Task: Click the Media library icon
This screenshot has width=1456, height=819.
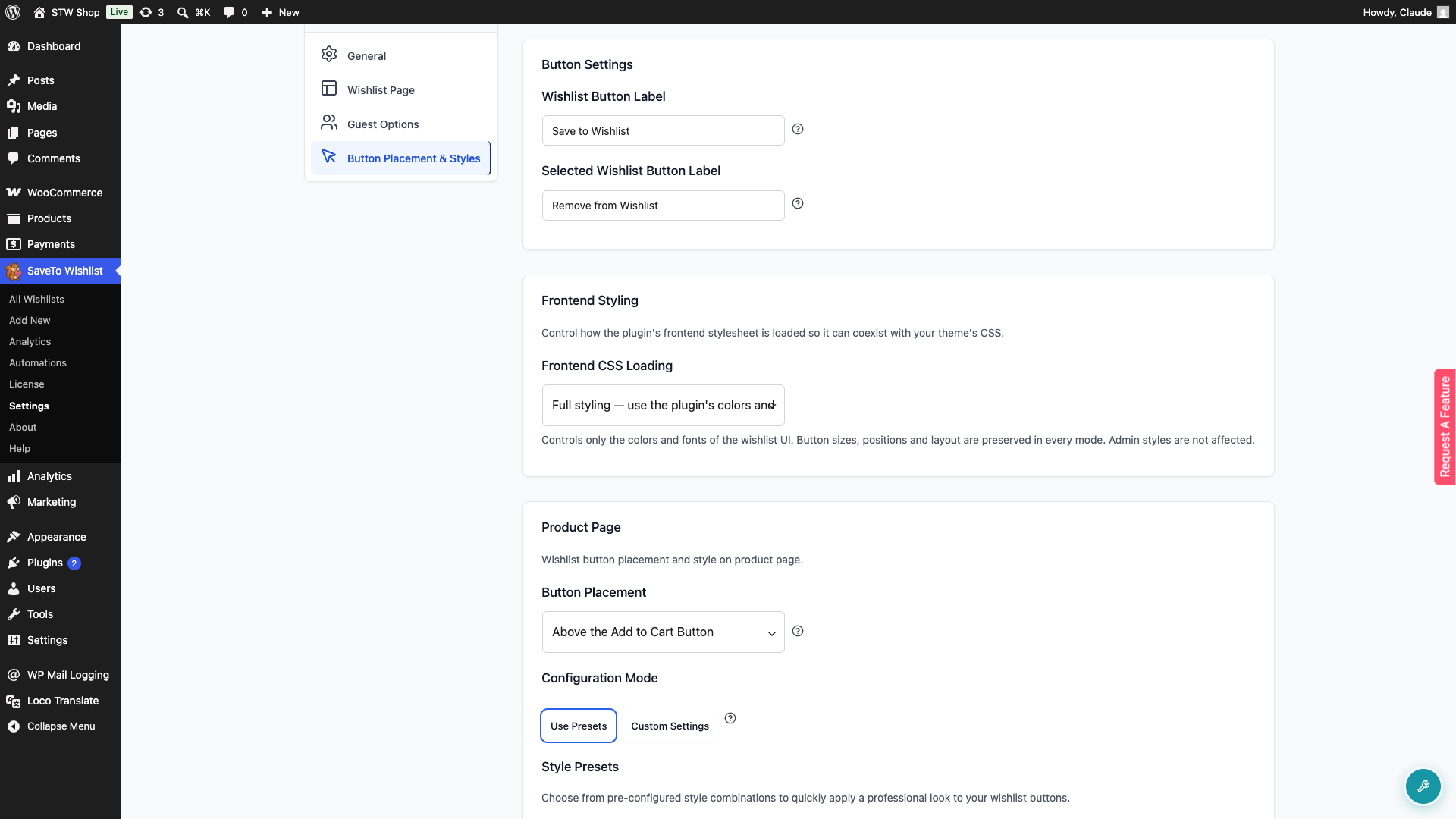Action: pyautogui.click(x=14, y=106)
